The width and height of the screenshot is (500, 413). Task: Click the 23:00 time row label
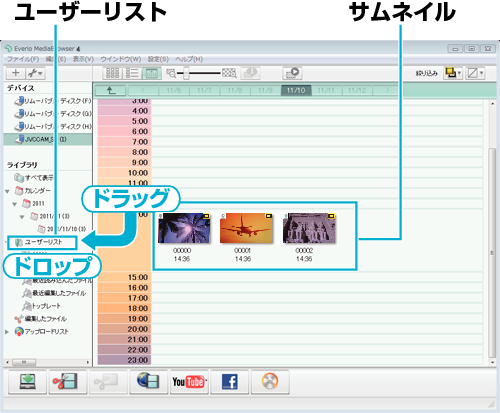coord(125,360)
